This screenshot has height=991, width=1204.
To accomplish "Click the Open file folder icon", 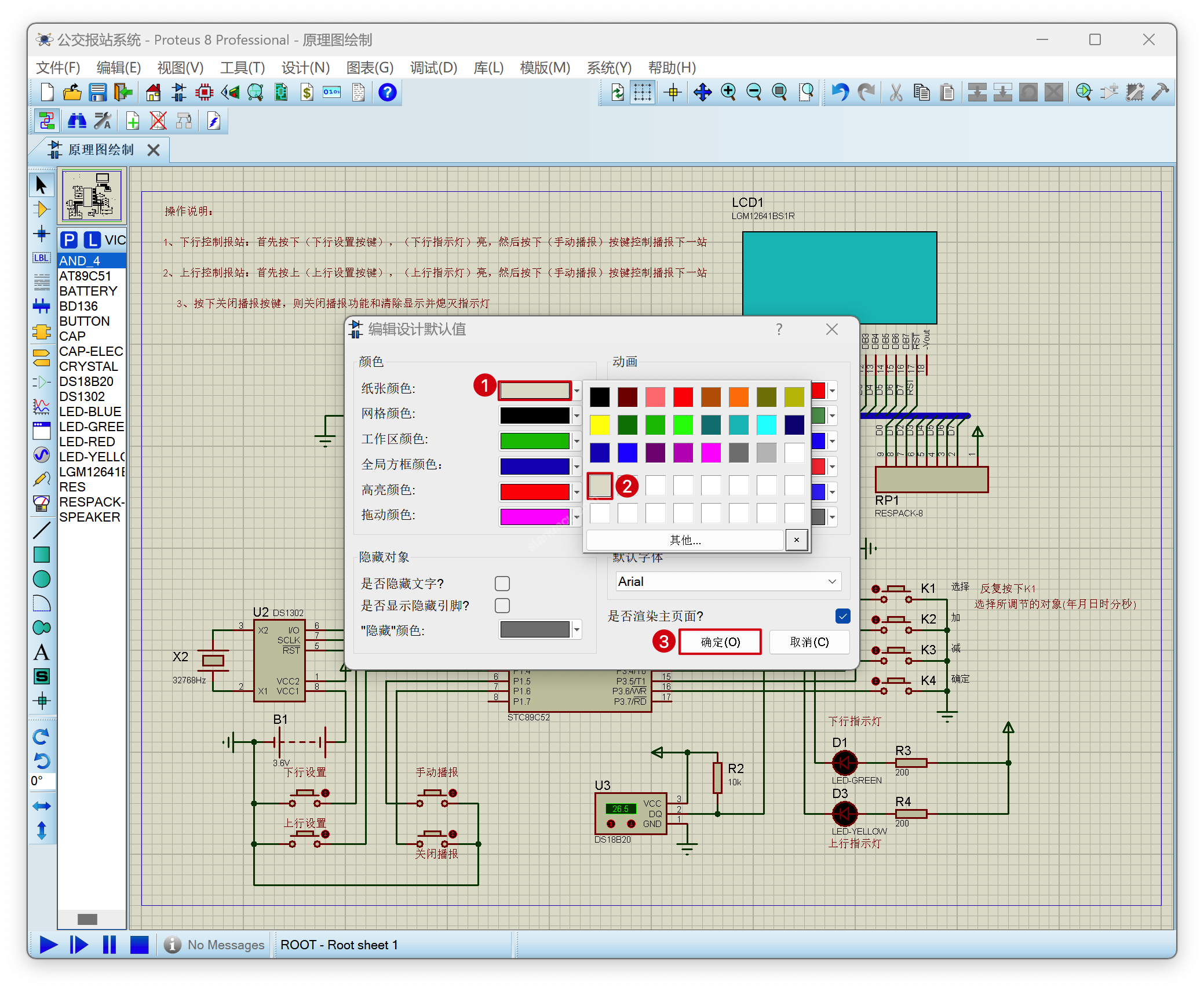I will pyautogui.click(x=72, y=92).
